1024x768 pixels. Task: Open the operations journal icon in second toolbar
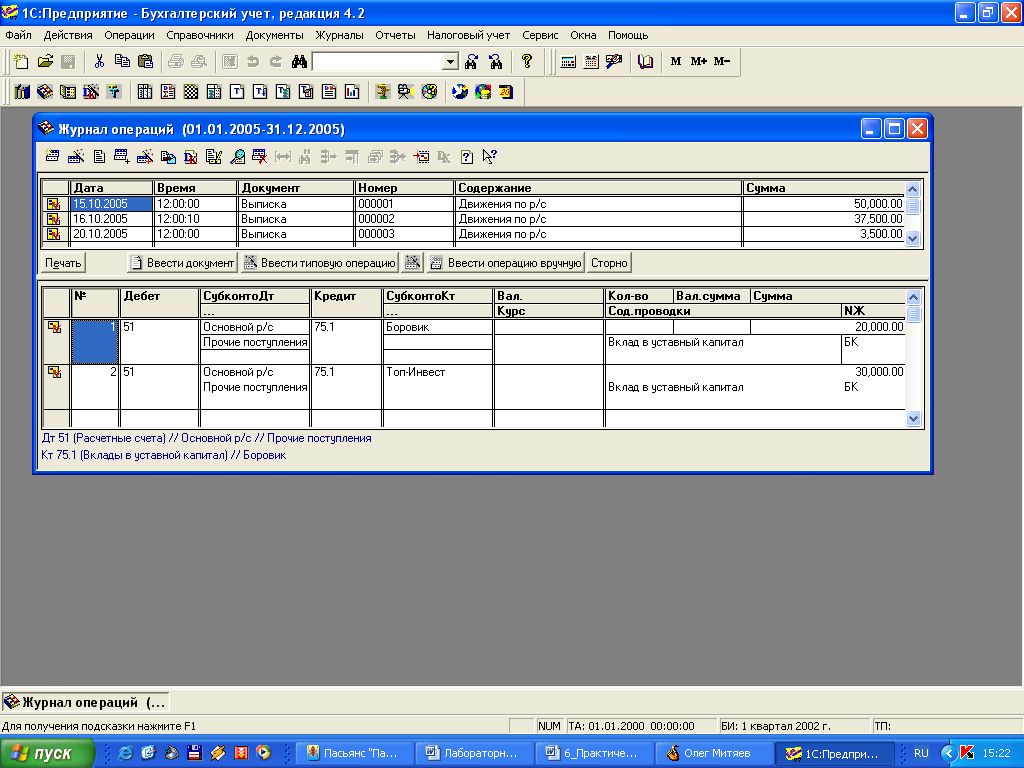pyautogui.click(x=45, y=91)
